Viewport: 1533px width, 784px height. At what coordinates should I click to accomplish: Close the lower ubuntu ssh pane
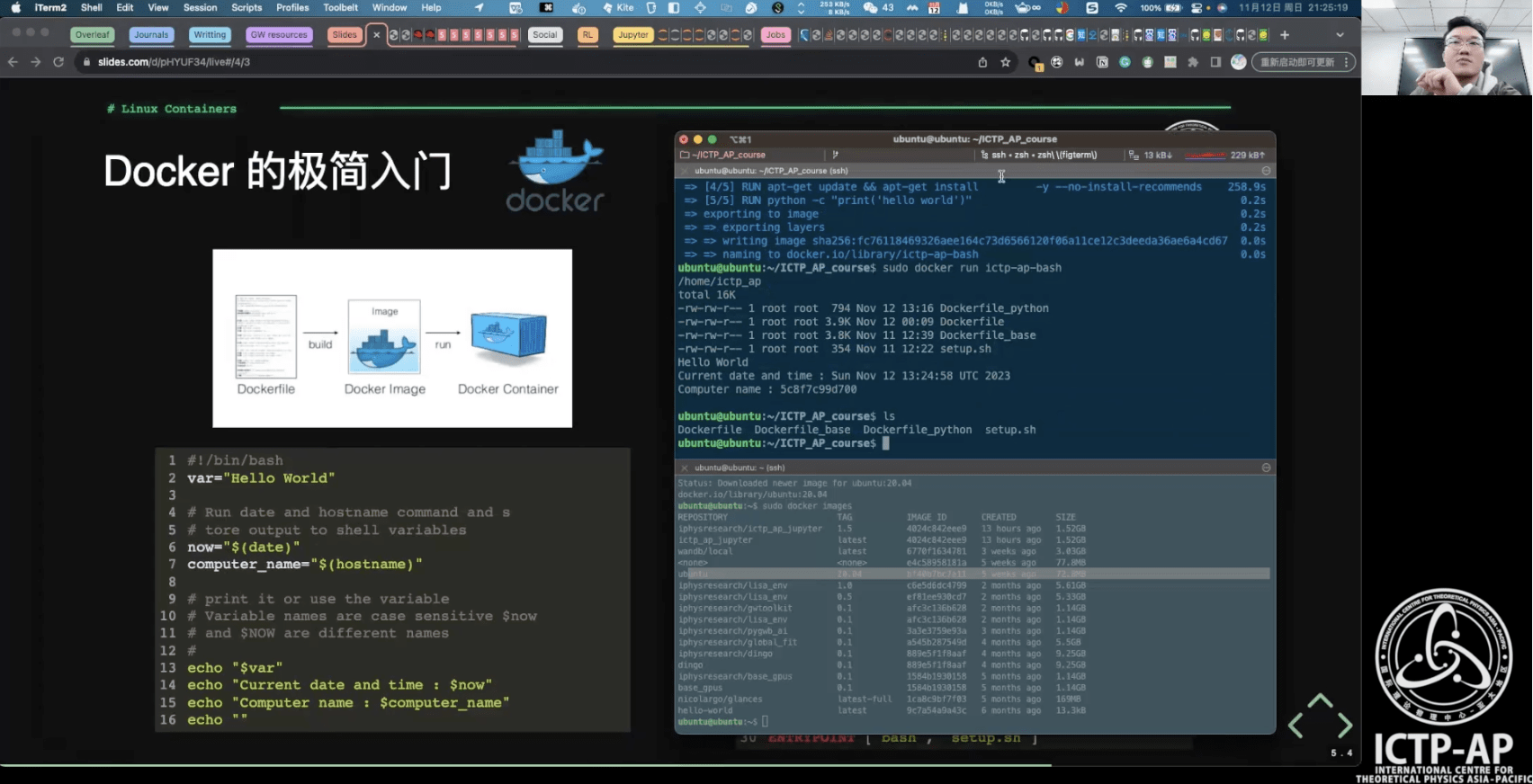click(685, 468)
